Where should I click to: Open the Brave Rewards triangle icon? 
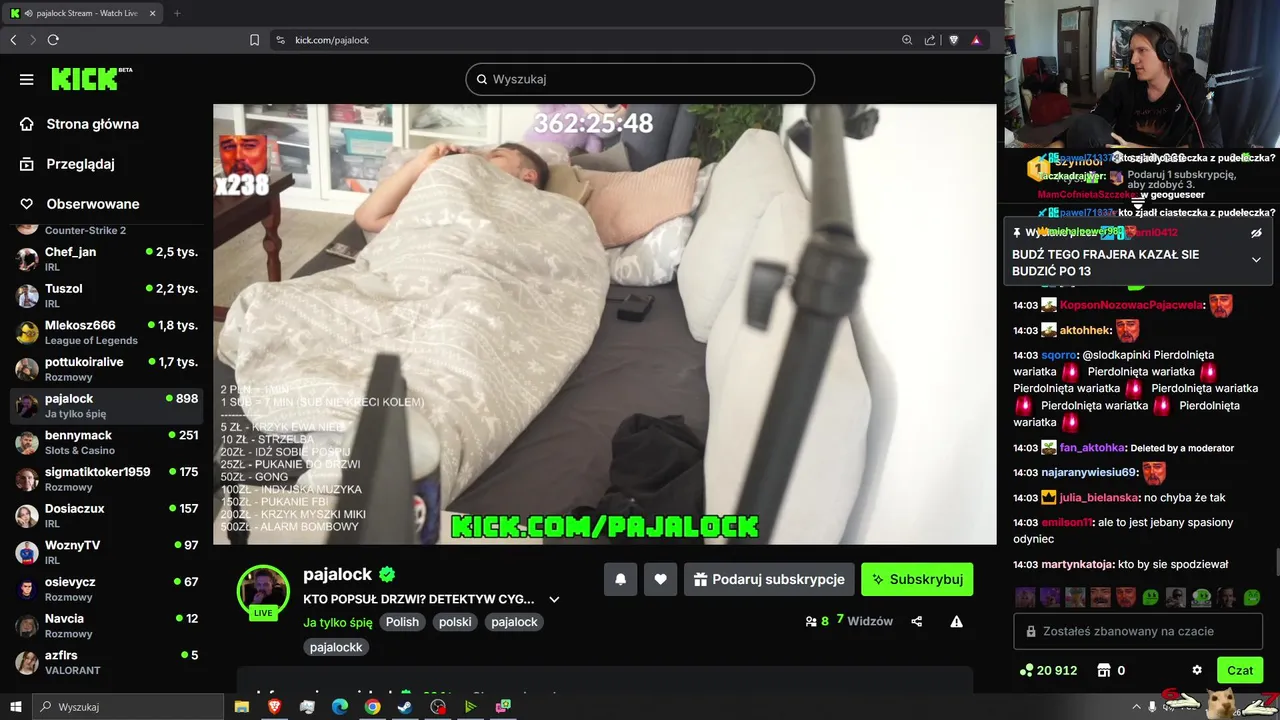point(976,40)
